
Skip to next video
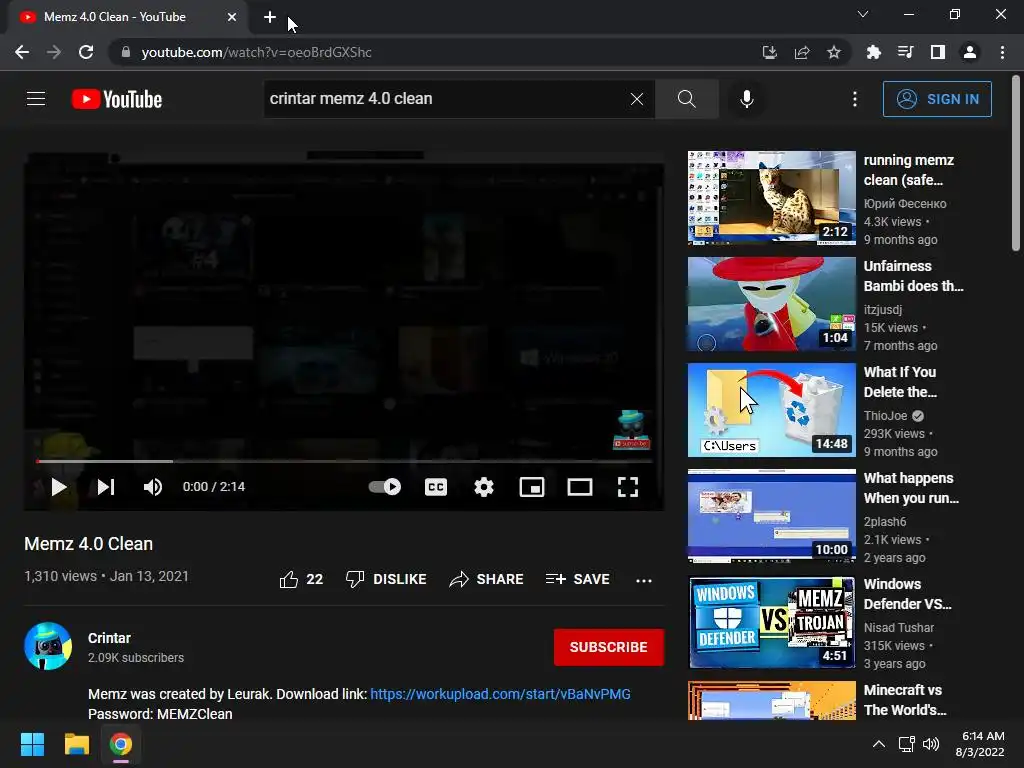pyautogui.click(x=106, y=487)
